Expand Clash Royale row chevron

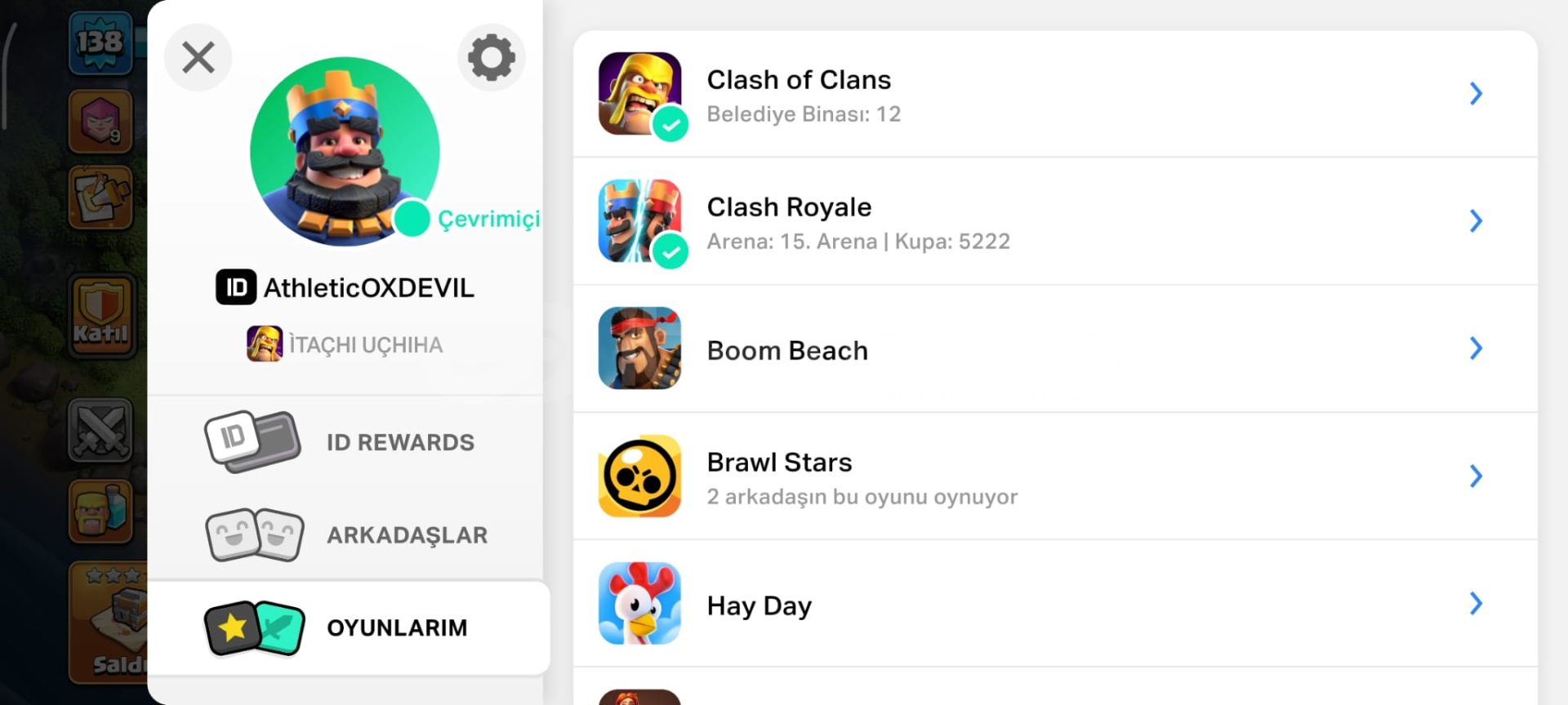(x=1476, y=221)
